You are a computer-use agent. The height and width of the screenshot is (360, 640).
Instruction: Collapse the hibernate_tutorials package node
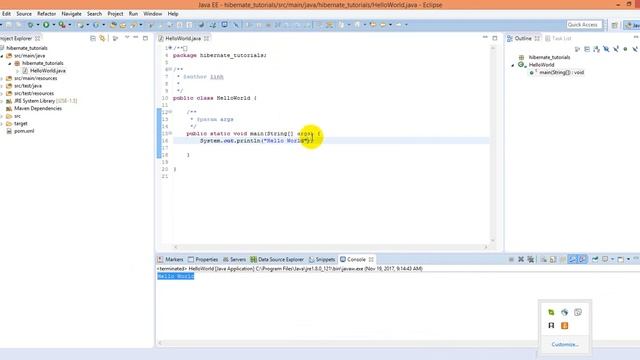pyautogui.click(x=10, y=64)
